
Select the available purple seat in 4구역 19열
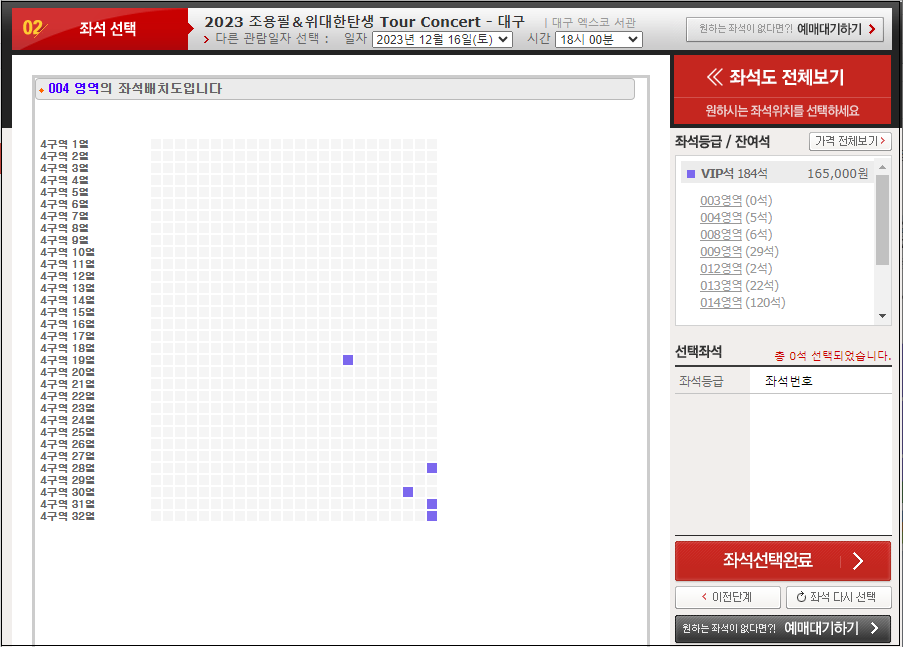347,360
